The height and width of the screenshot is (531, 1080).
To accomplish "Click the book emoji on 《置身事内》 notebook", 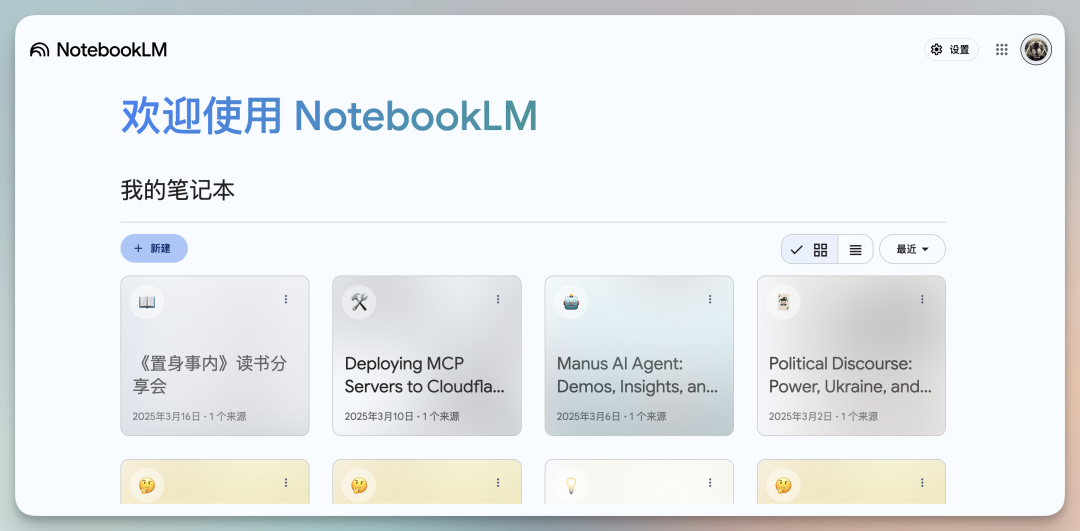I will [147, 302].
